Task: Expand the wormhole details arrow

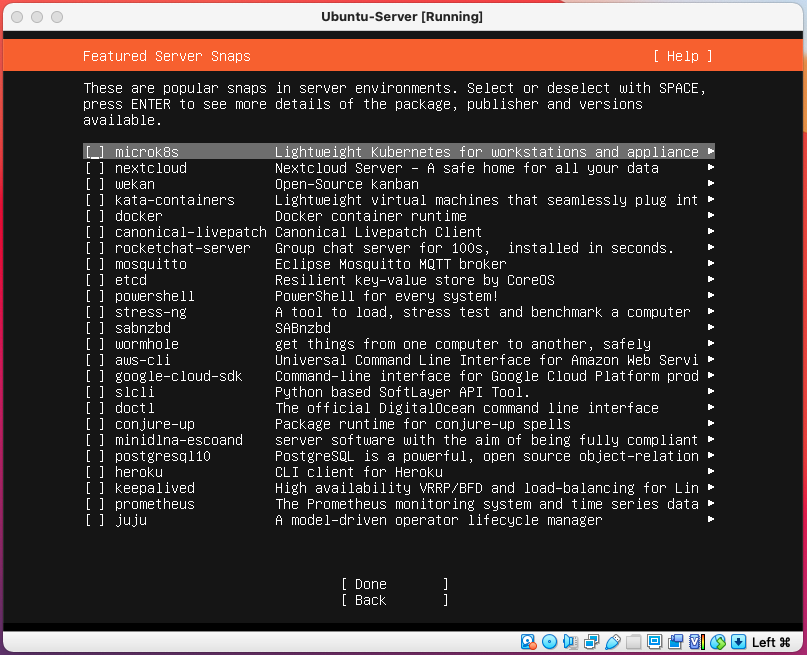Action: point(711,343)
